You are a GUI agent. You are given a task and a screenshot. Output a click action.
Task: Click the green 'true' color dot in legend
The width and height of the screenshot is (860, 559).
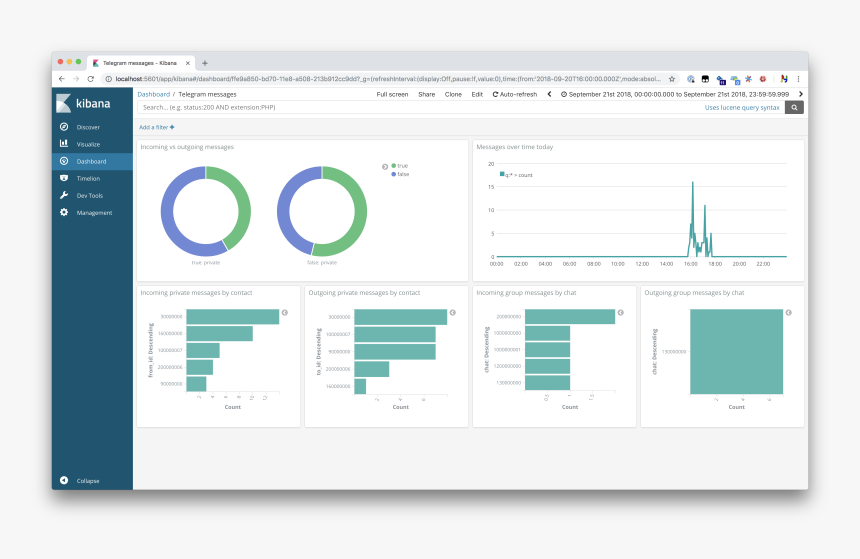394,166
